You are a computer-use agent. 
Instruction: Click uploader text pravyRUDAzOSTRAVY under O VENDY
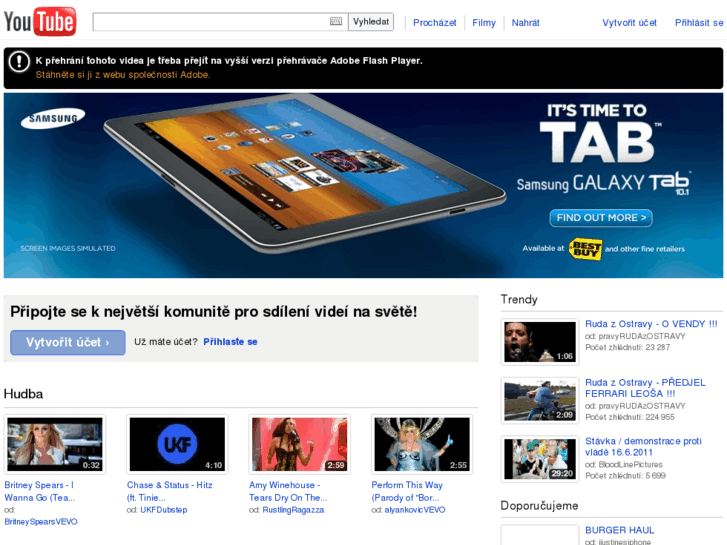click(642, 336)
